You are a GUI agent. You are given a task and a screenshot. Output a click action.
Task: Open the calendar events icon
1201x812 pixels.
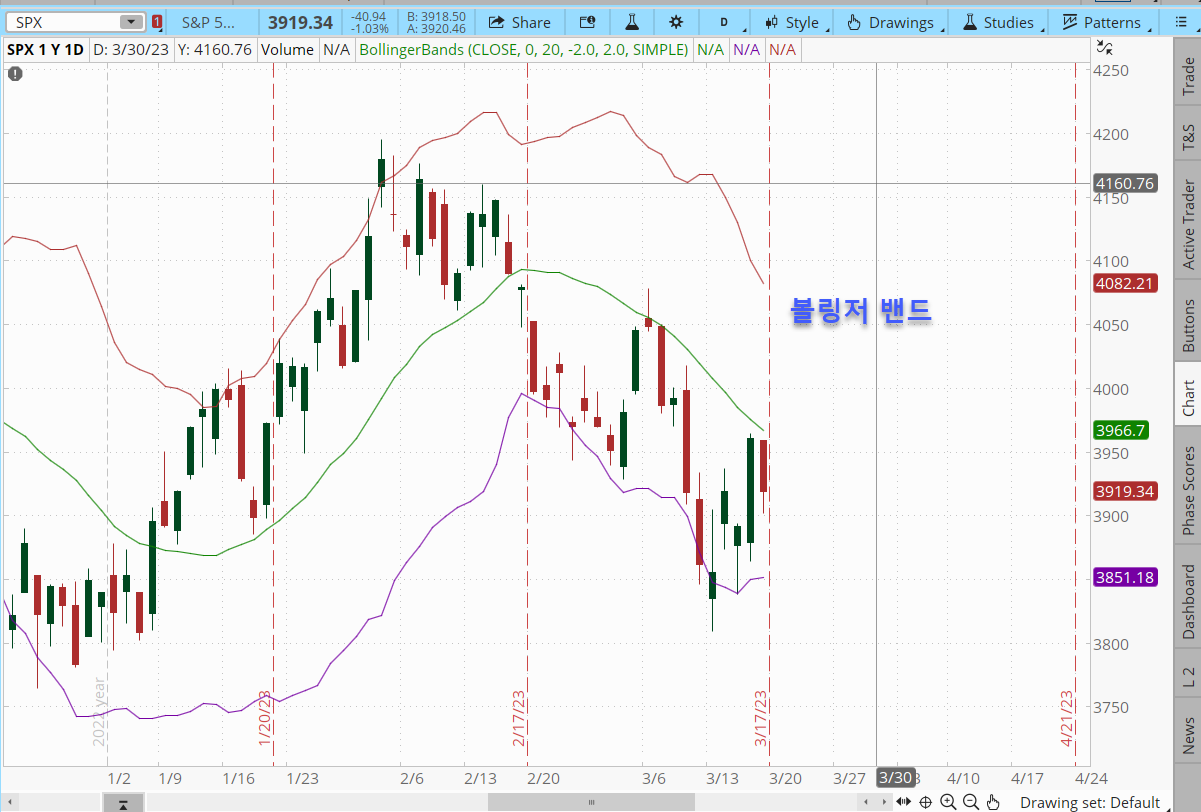587,22
